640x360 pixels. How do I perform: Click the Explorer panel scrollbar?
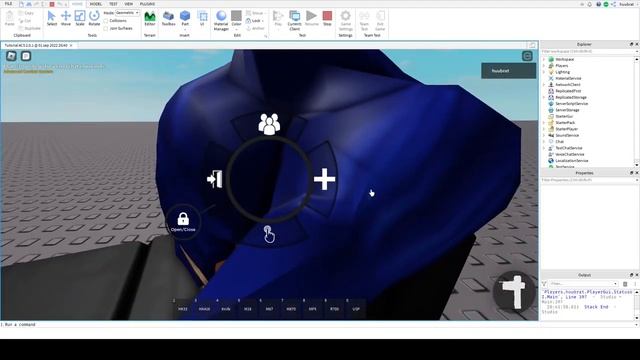(636, 112)
